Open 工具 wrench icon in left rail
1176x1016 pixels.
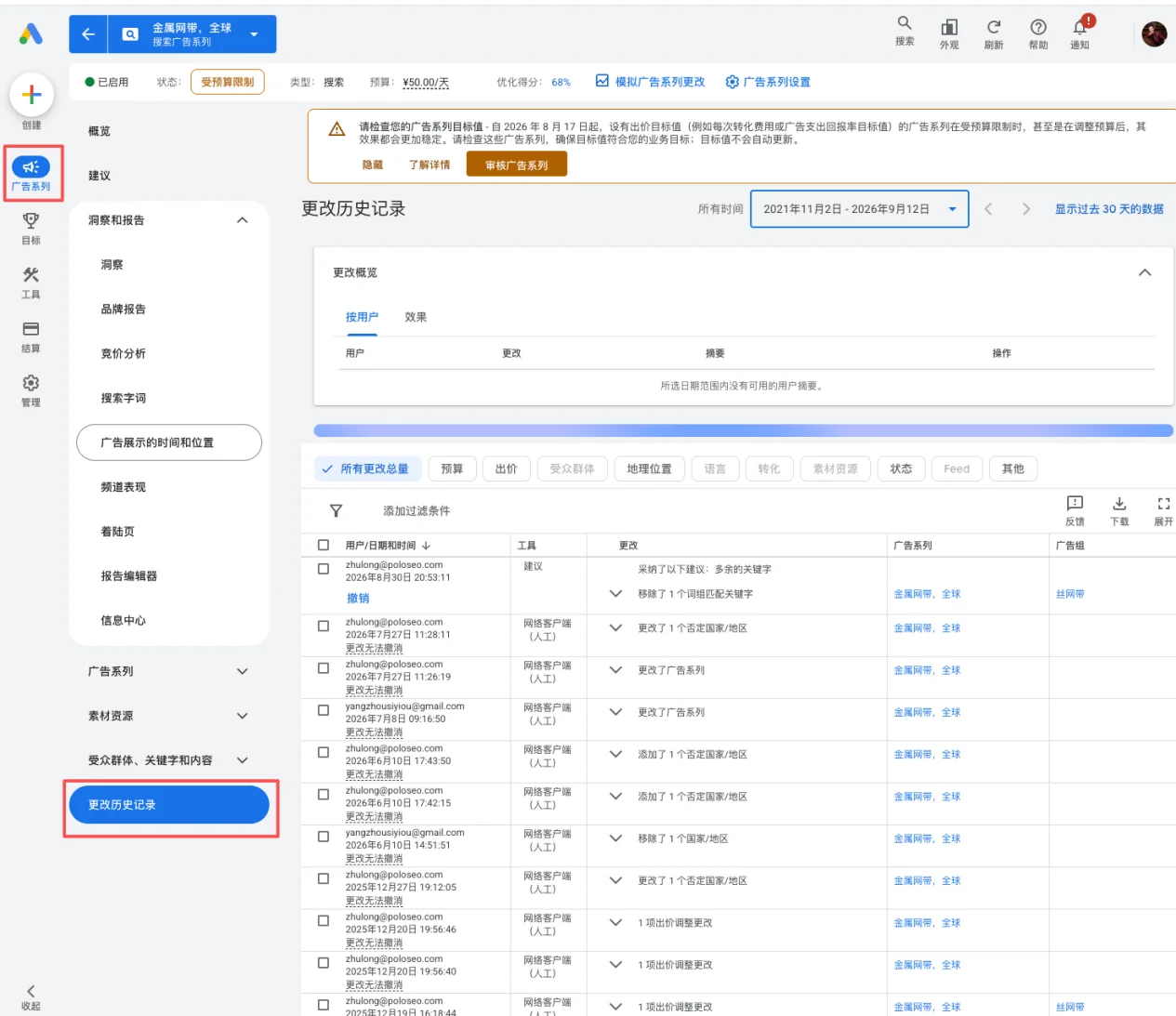[x=31, y=275]
